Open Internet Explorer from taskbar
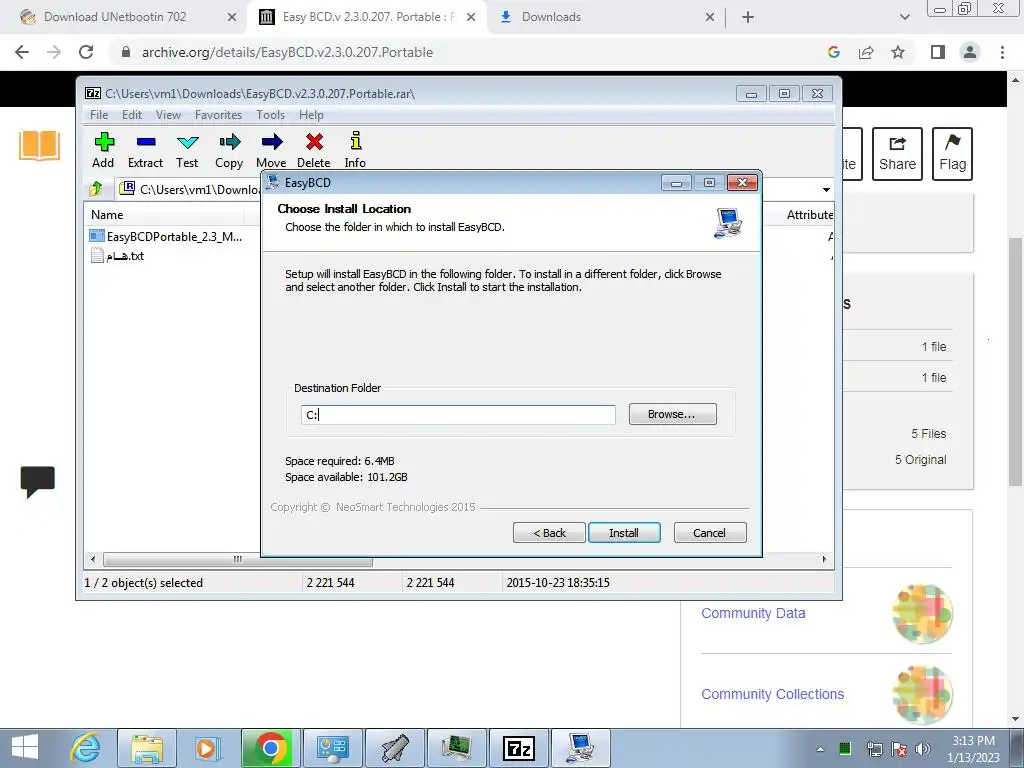Screen dimensions: 1024x768 86,748
